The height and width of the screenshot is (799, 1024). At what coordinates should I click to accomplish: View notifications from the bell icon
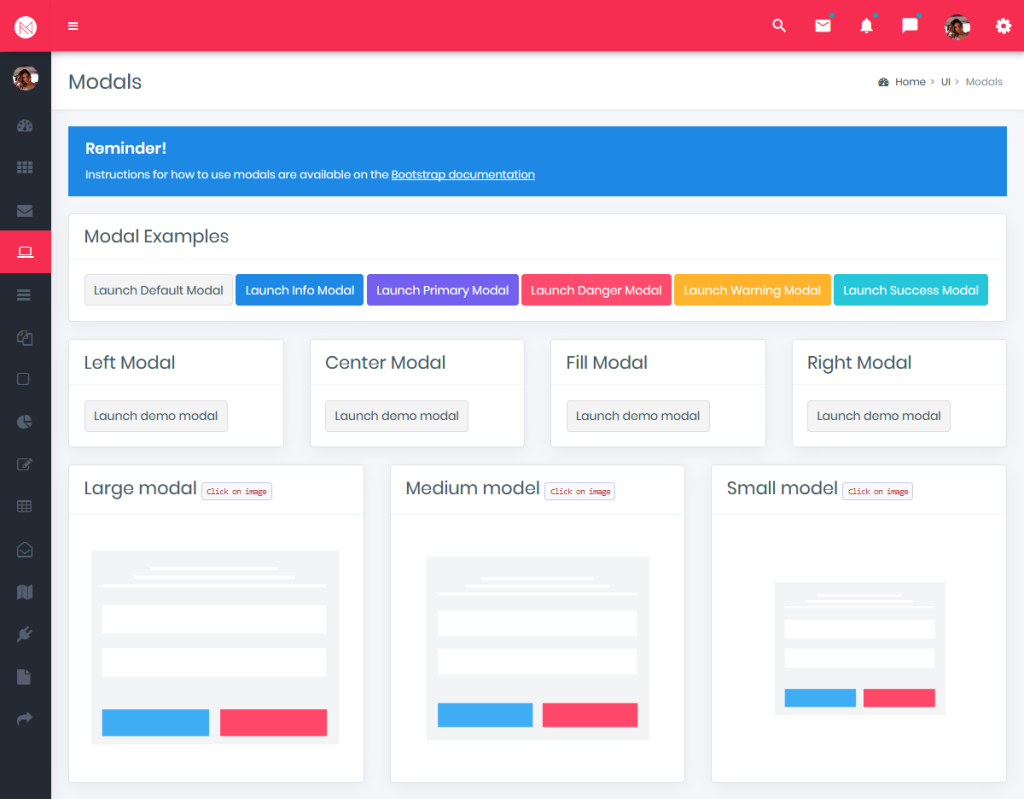click(866, 26)
